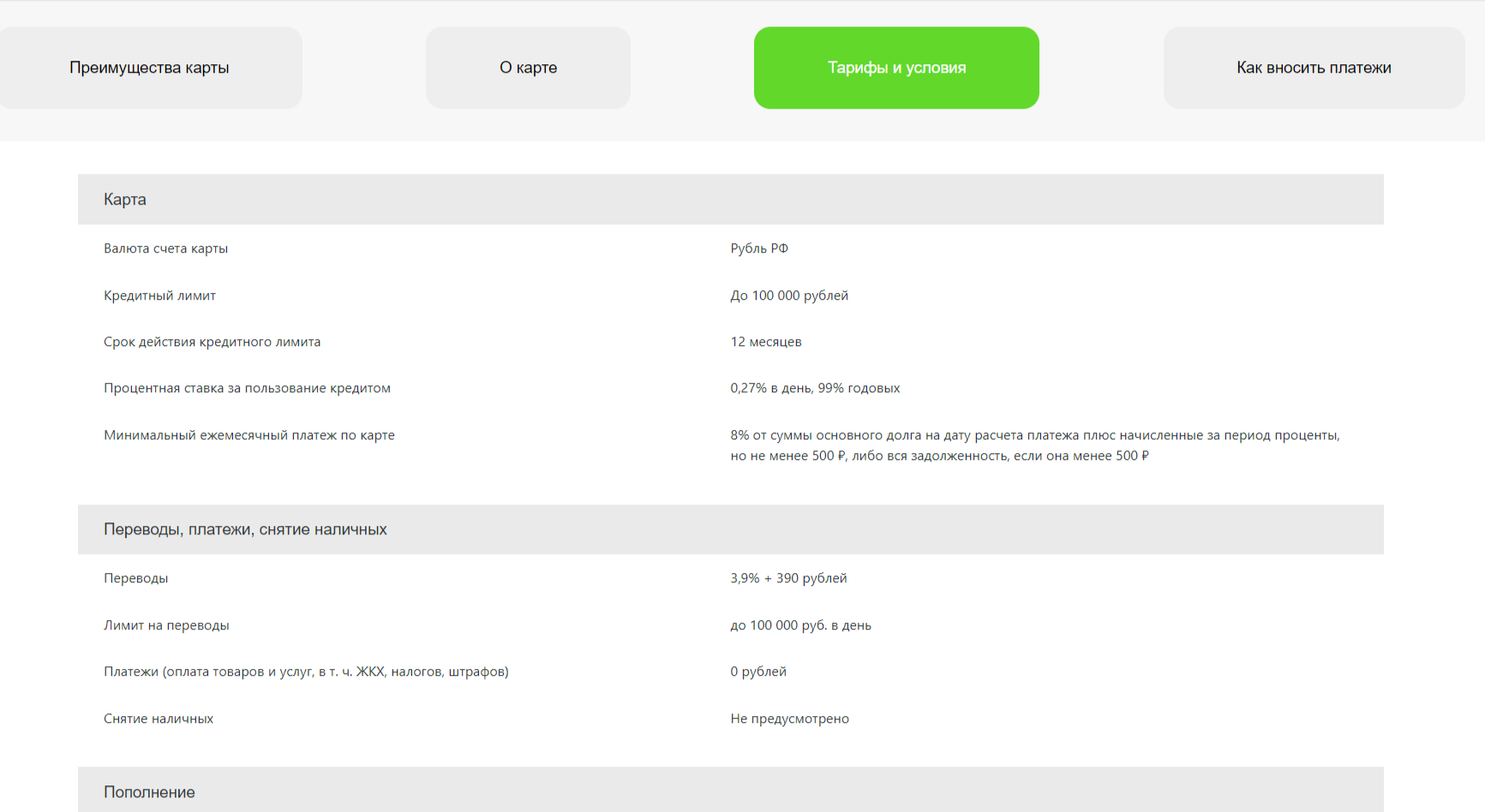
Task: Click the «Валюта счета карты» row label
Action: [x=165, y=248]
